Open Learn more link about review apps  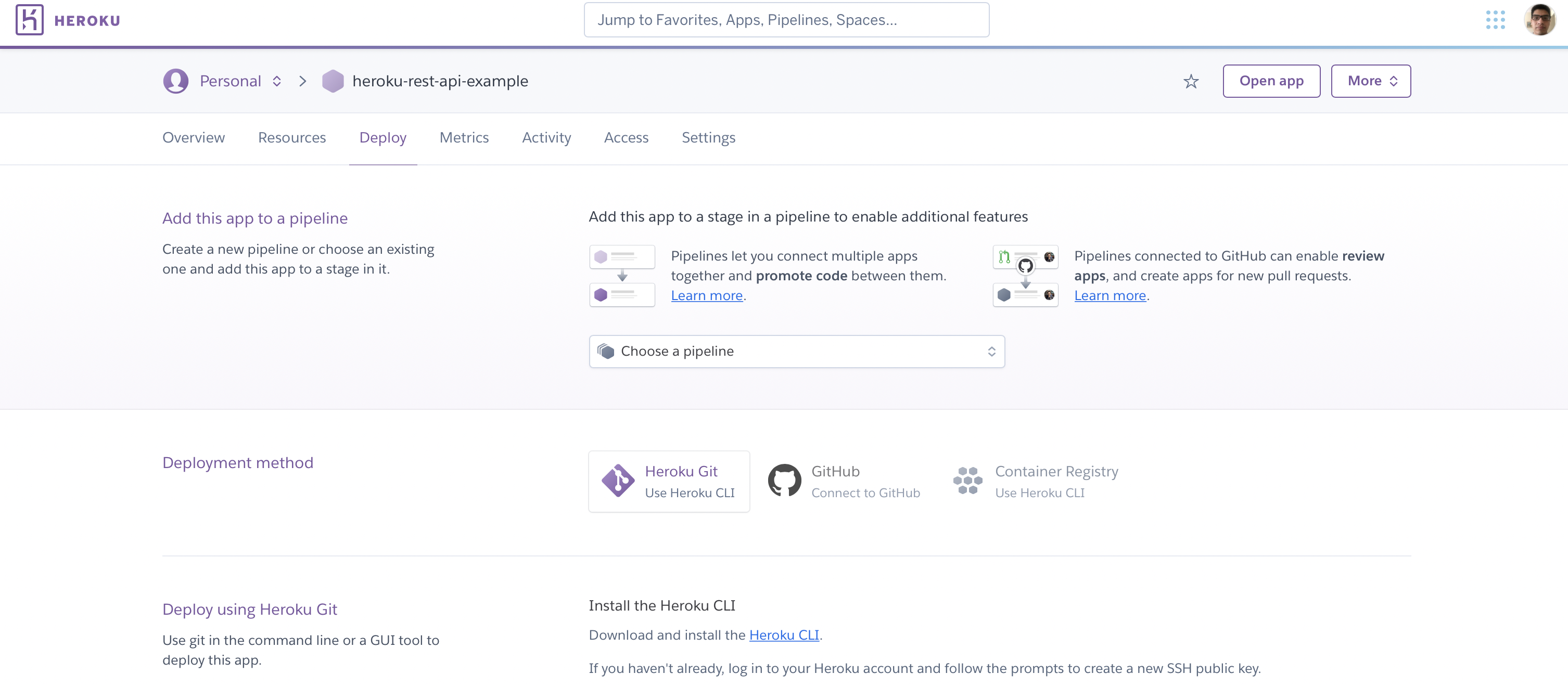coord(1109,295)
